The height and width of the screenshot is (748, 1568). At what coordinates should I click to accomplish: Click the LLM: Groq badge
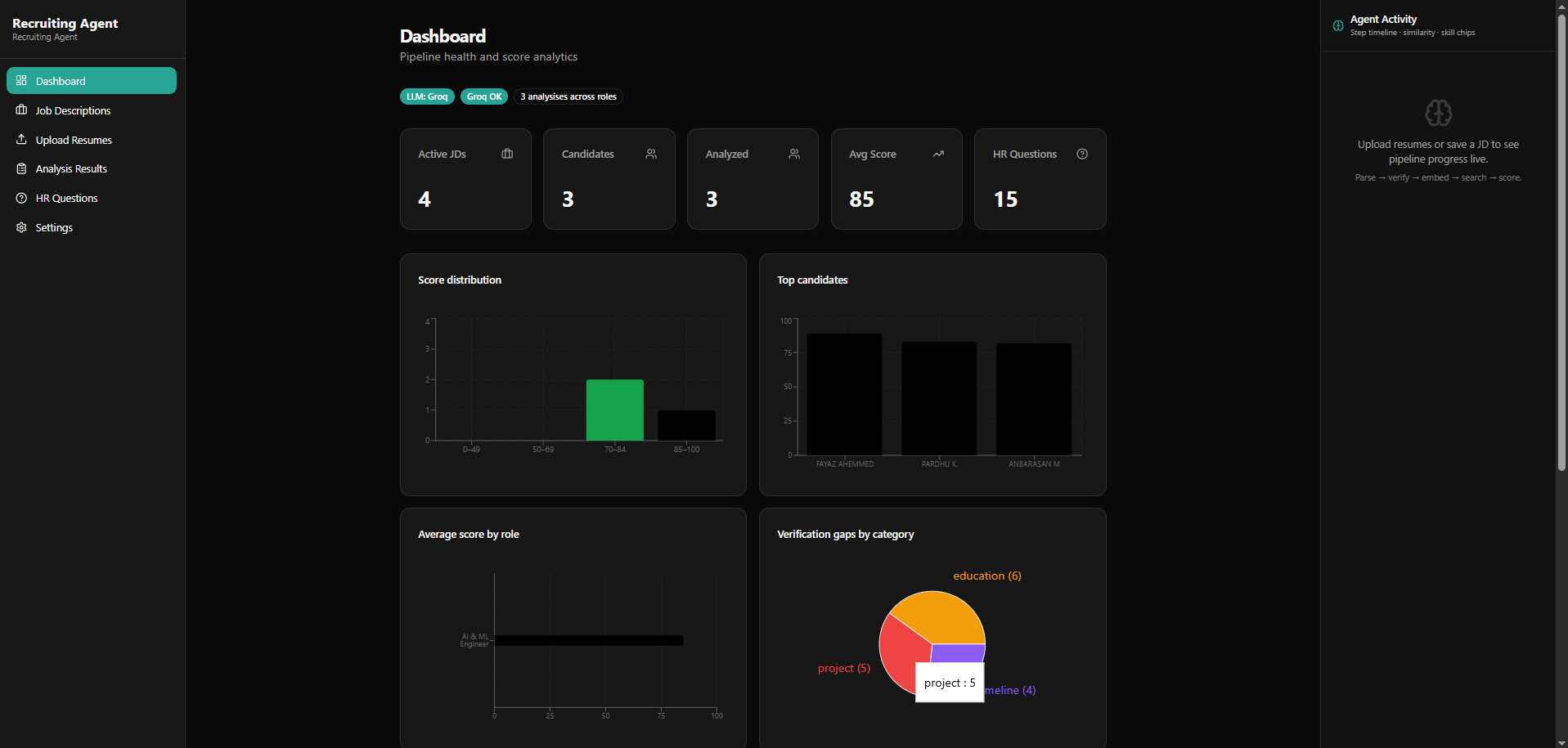coord(427,96)
